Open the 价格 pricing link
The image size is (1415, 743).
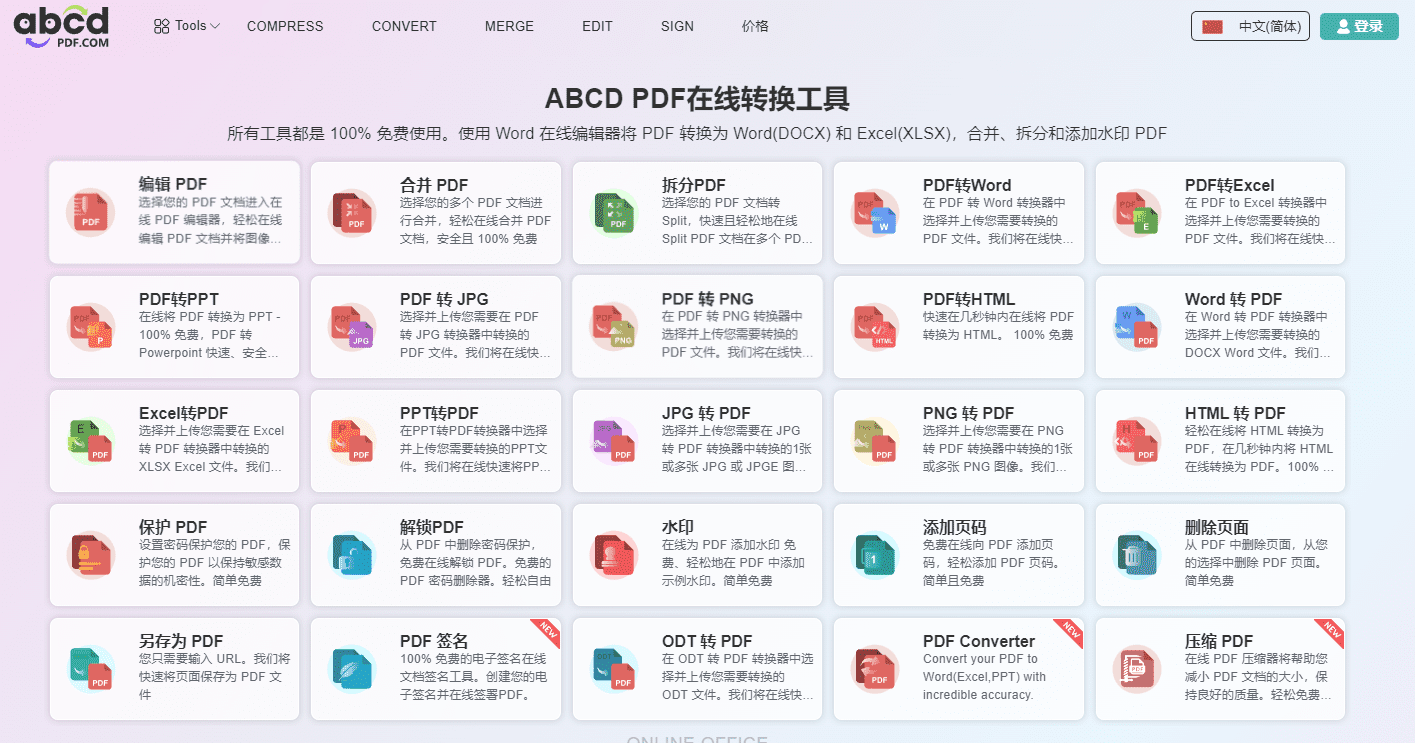(x=755, y=26)
